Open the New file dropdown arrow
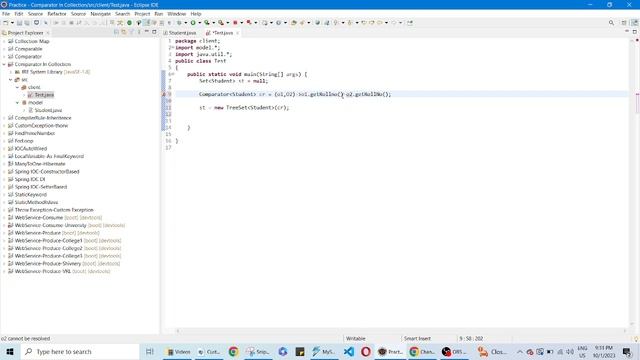 pos(12,23)
